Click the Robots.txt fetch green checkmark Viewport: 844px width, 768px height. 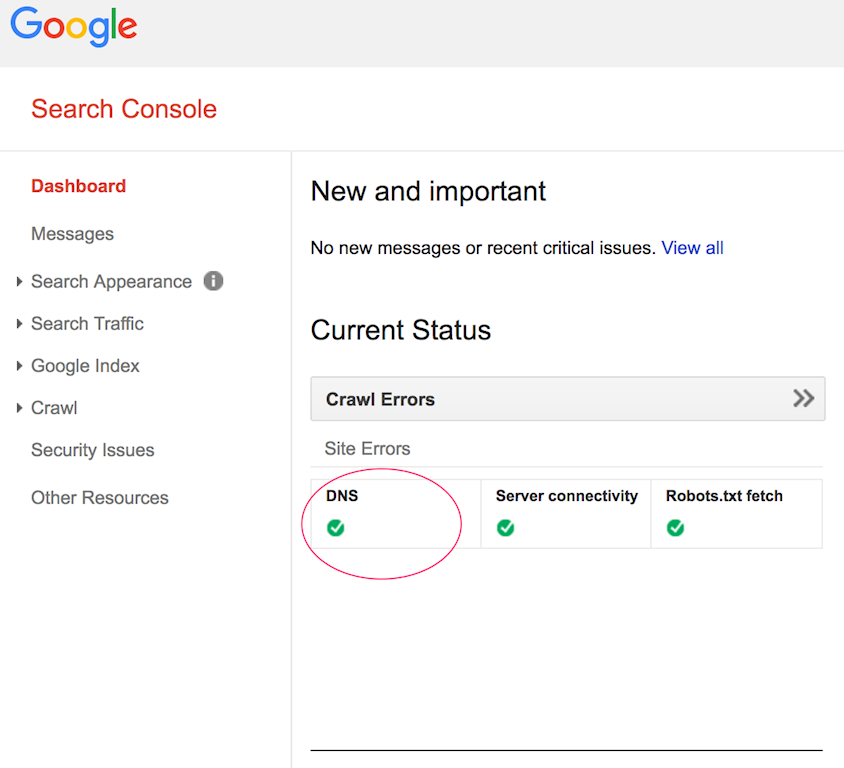click(676, 528)
